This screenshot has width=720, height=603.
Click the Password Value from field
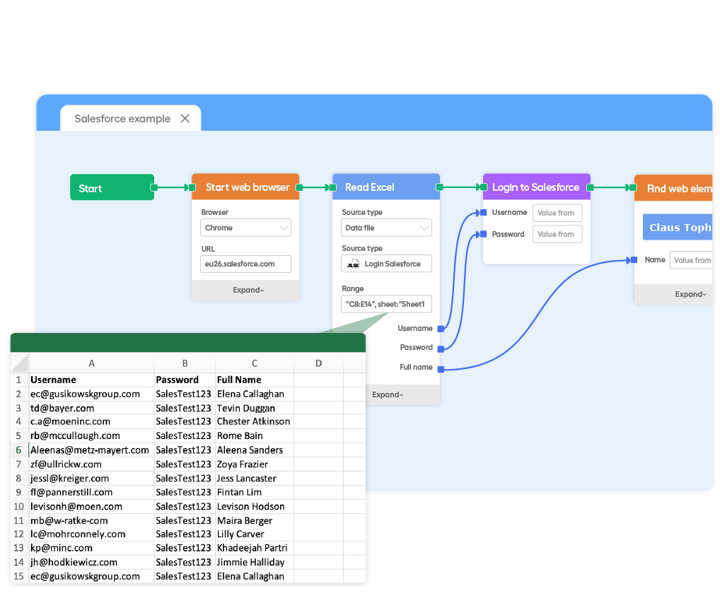click(557, 234)
